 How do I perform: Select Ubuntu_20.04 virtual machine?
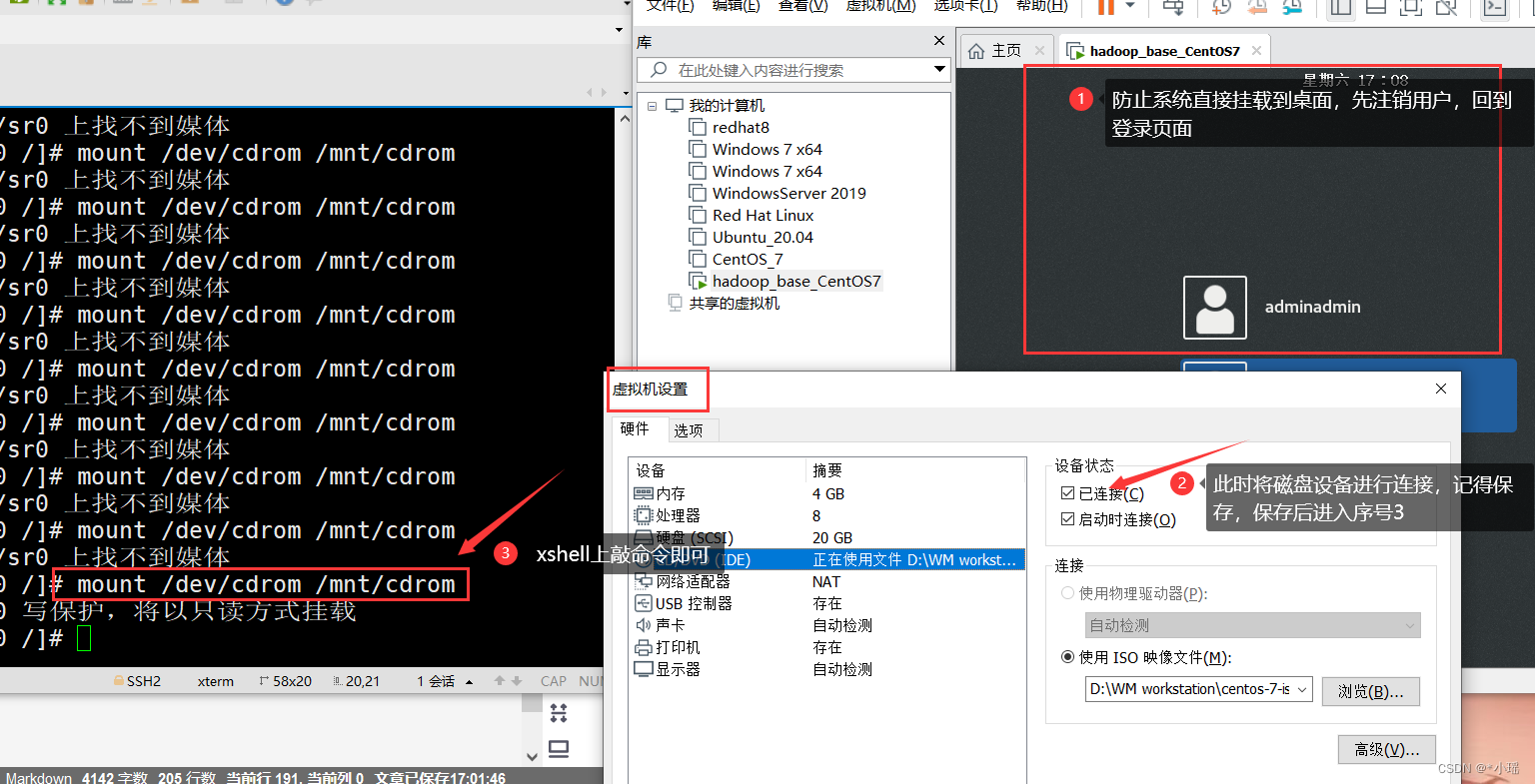tap(763, 237)
